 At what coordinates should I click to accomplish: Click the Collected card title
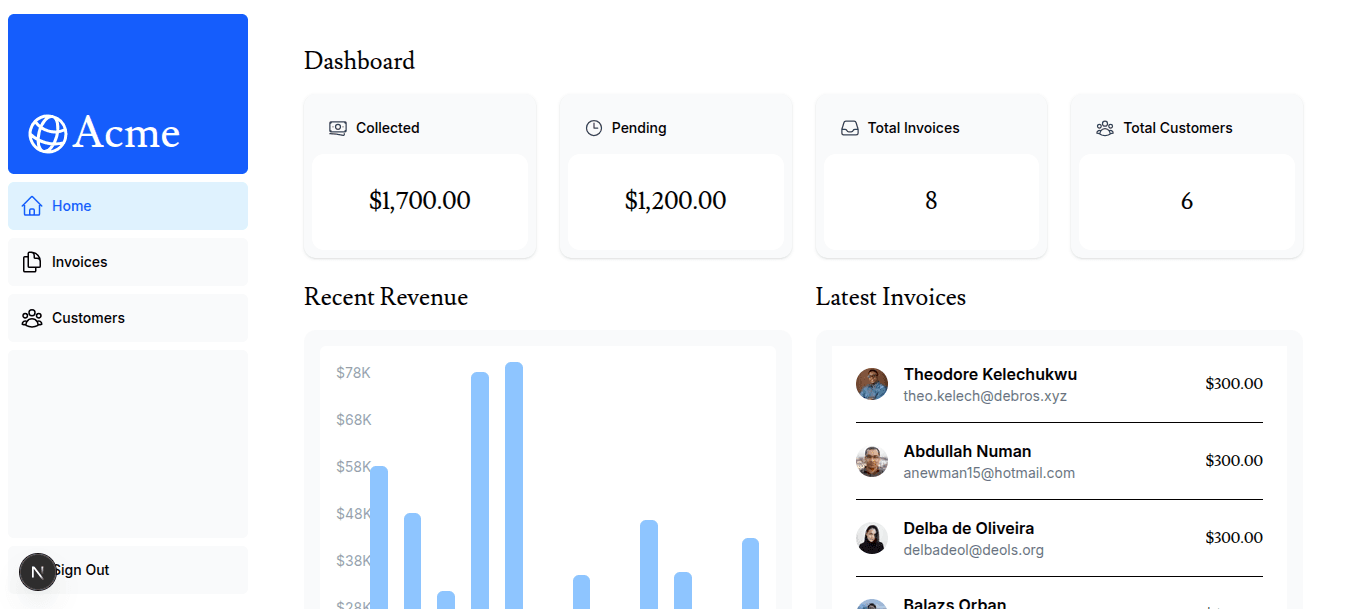388,128
